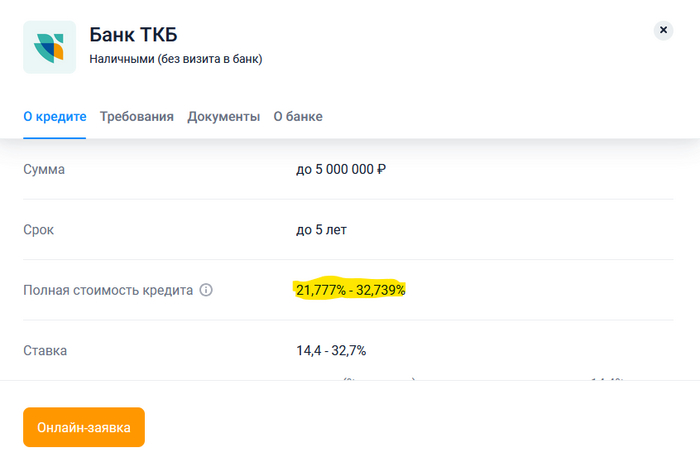Click the Наличными (без визита в банк) subtitle

coord(175,59)
